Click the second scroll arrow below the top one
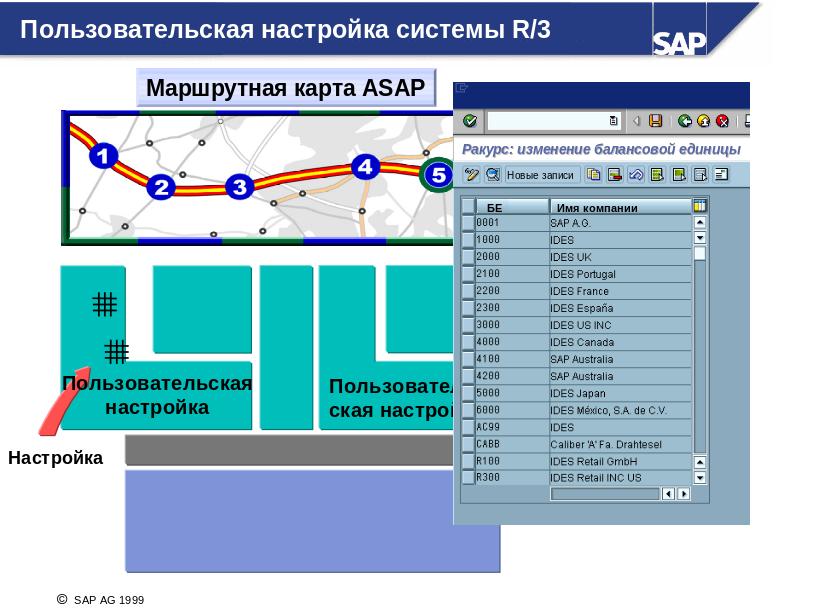The image size is (816, 612). coord(700,238)
